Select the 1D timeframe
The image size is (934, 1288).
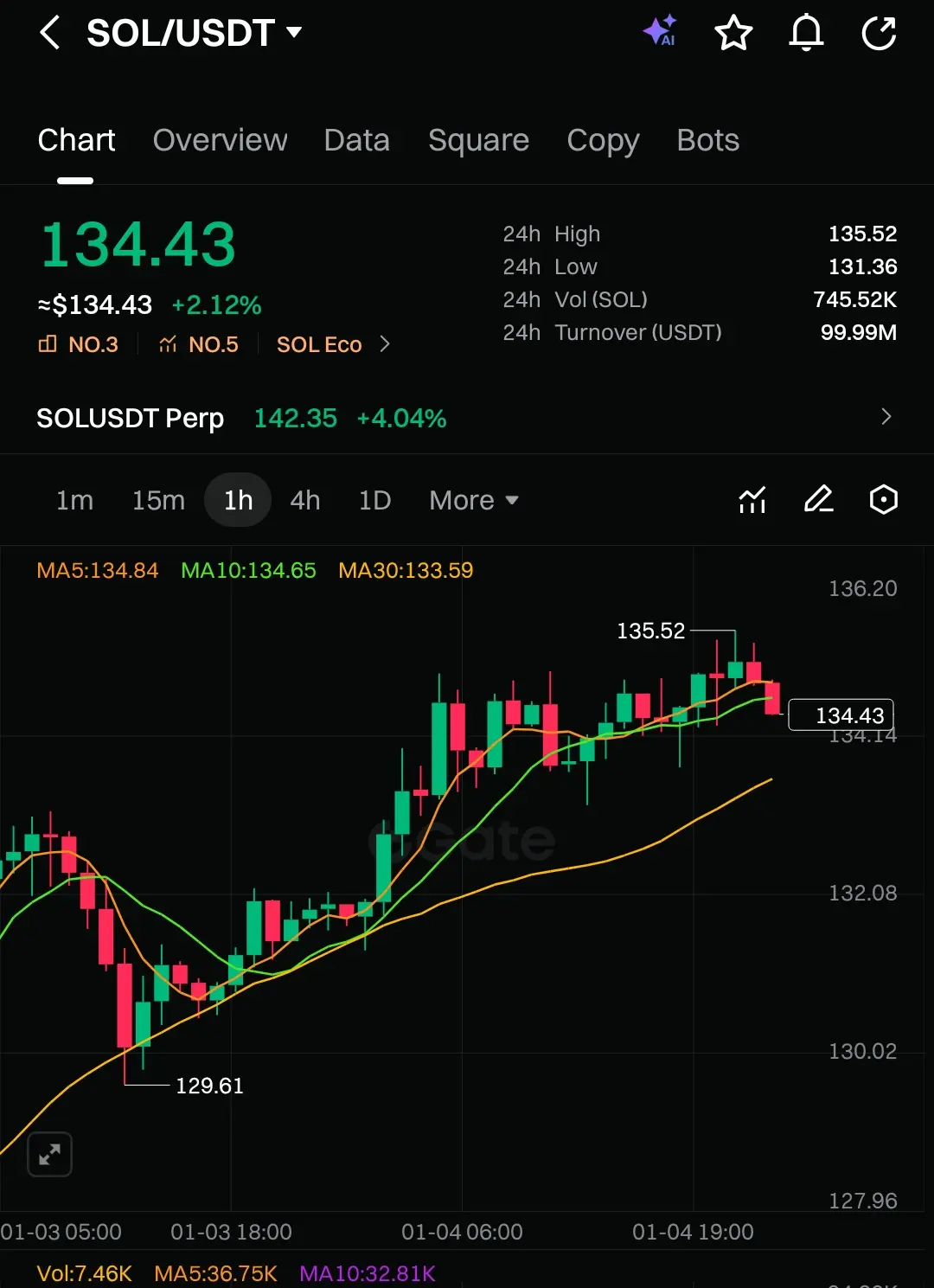pos(374,500)
